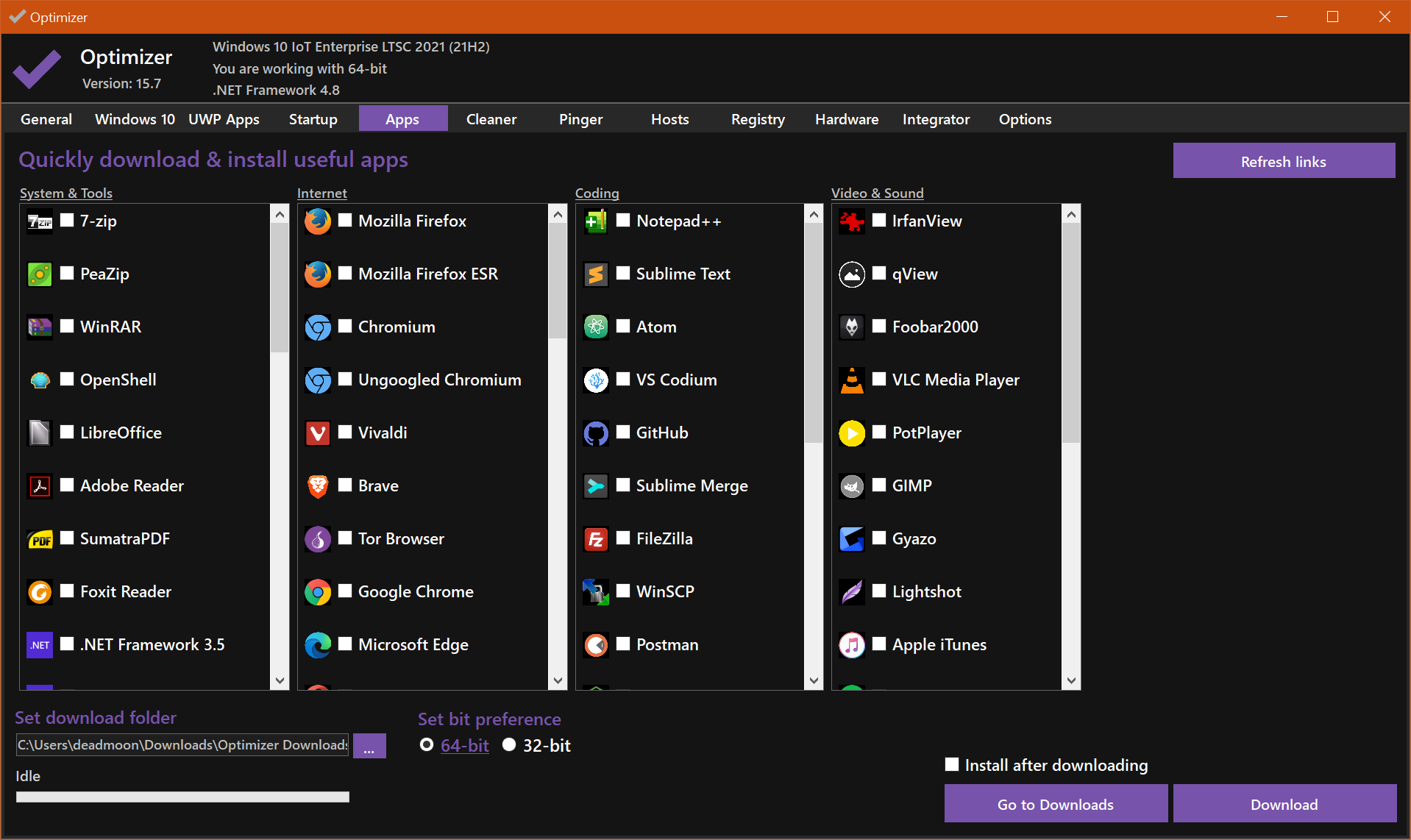This screenshot has height=840, width=1411.
Task: Click the download folder path field
Action: (x=182, y=745)
